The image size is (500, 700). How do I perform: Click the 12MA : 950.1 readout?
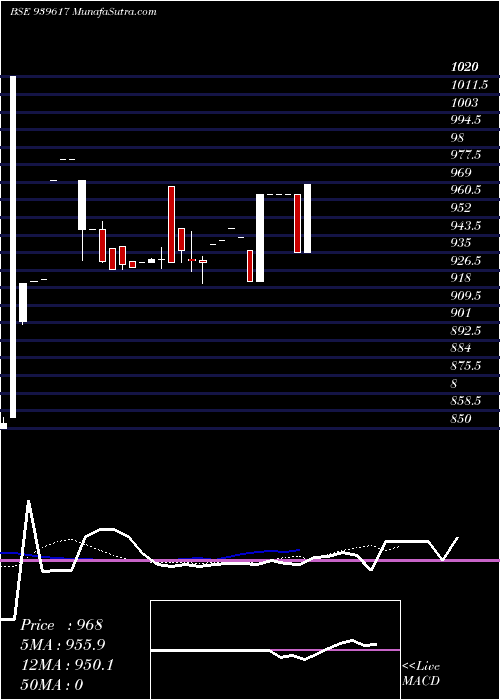(67, 665)
